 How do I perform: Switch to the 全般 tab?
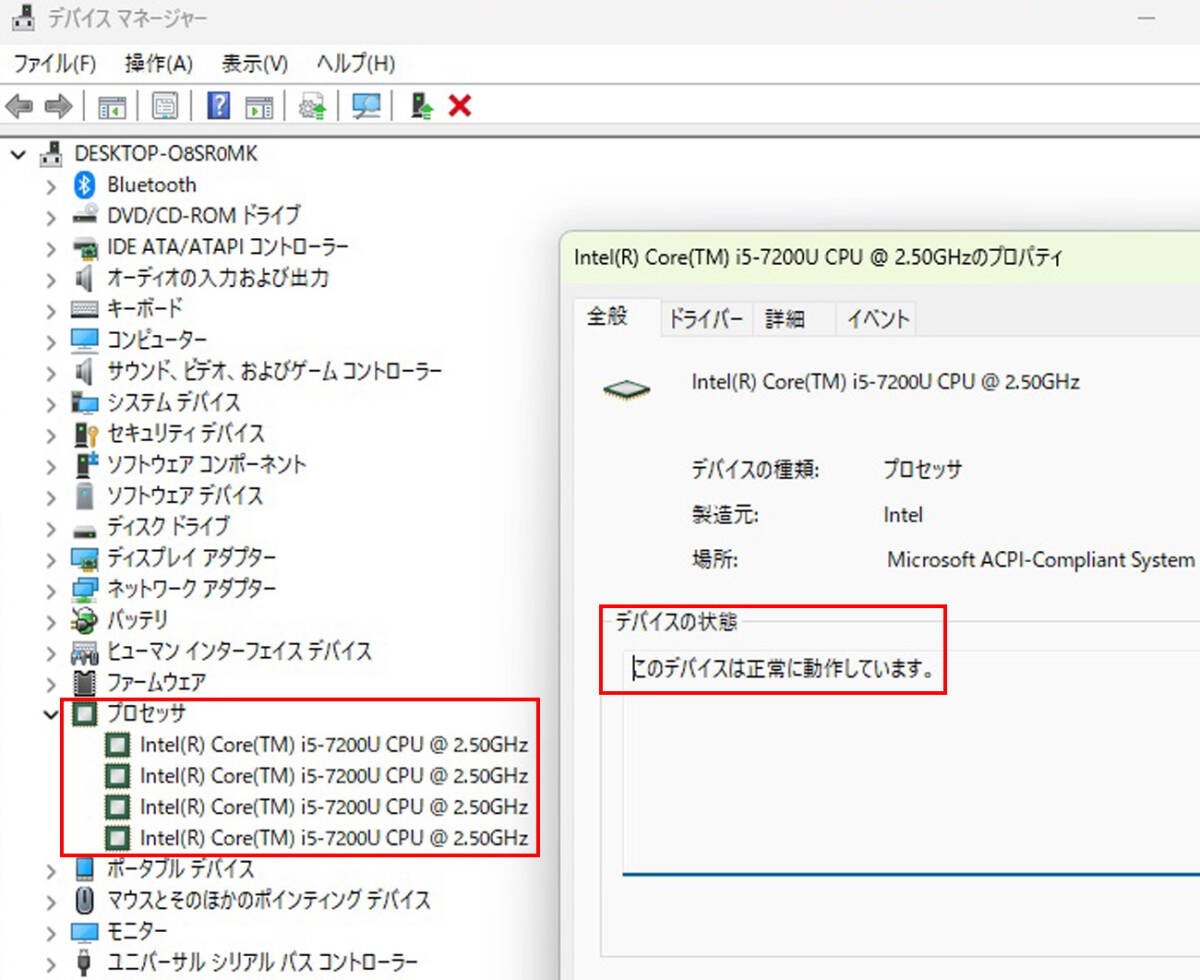point(617,317)
